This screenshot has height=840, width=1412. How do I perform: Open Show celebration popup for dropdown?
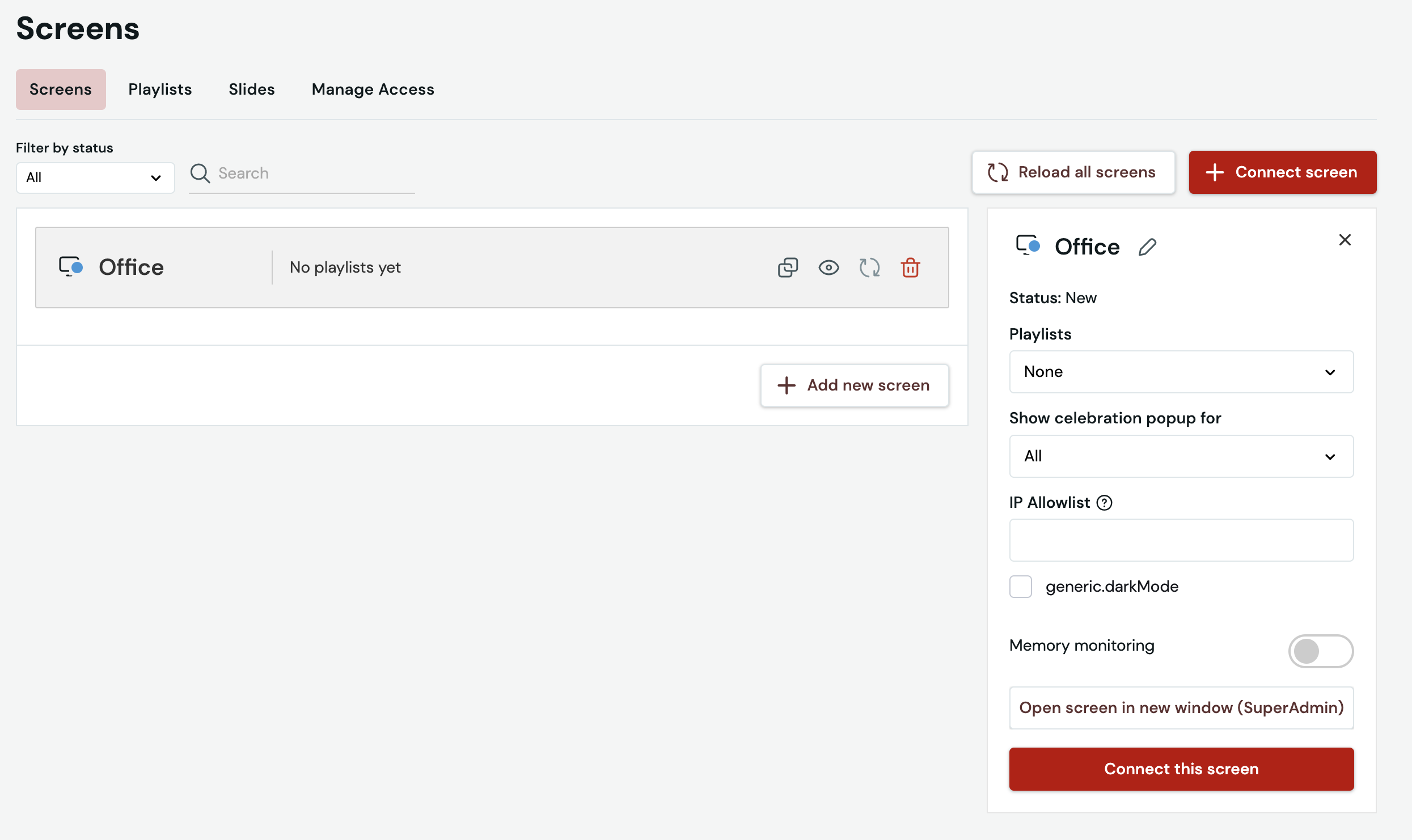[1181, 456]
